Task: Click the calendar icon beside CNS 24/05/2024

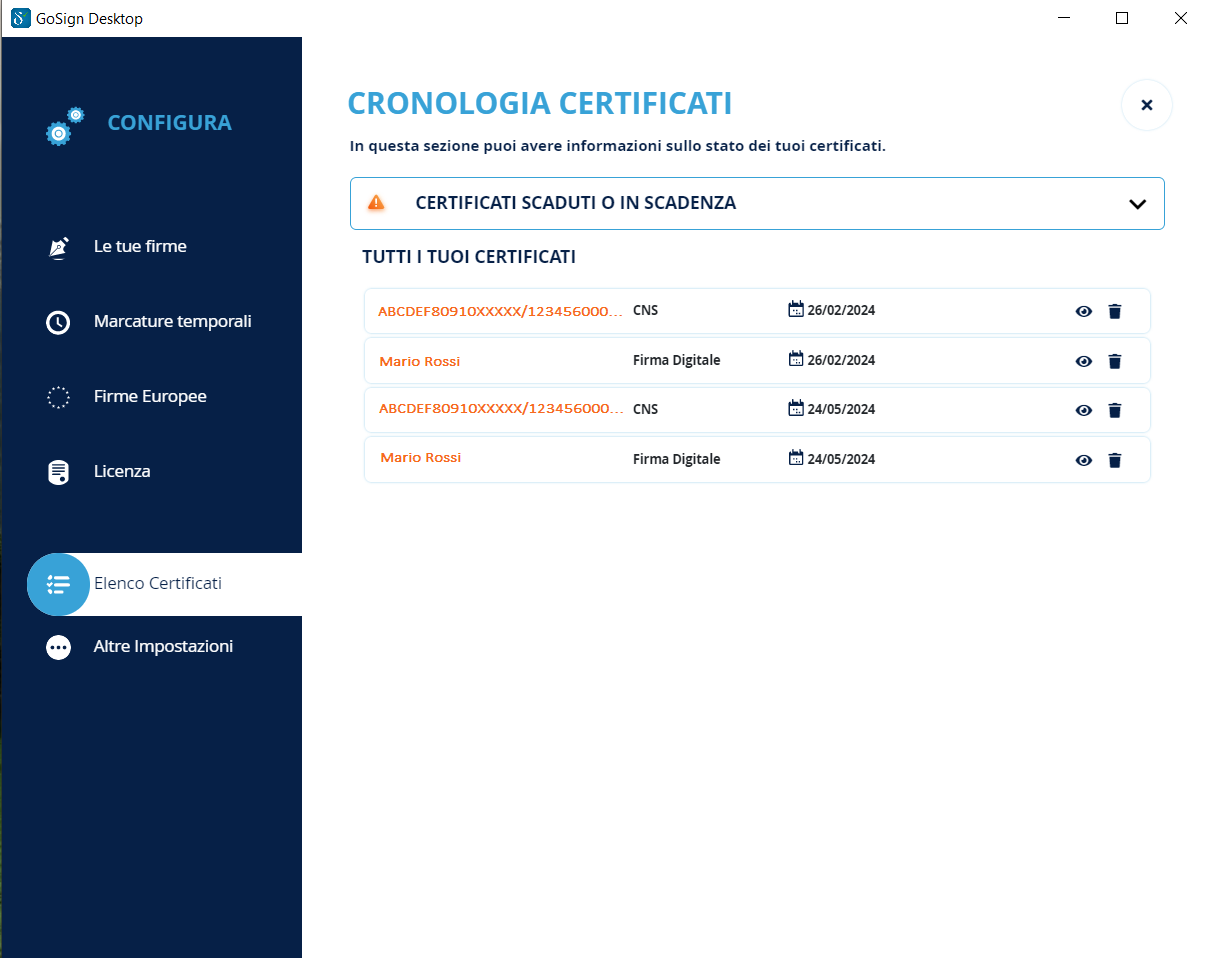Action: [796, 408]
